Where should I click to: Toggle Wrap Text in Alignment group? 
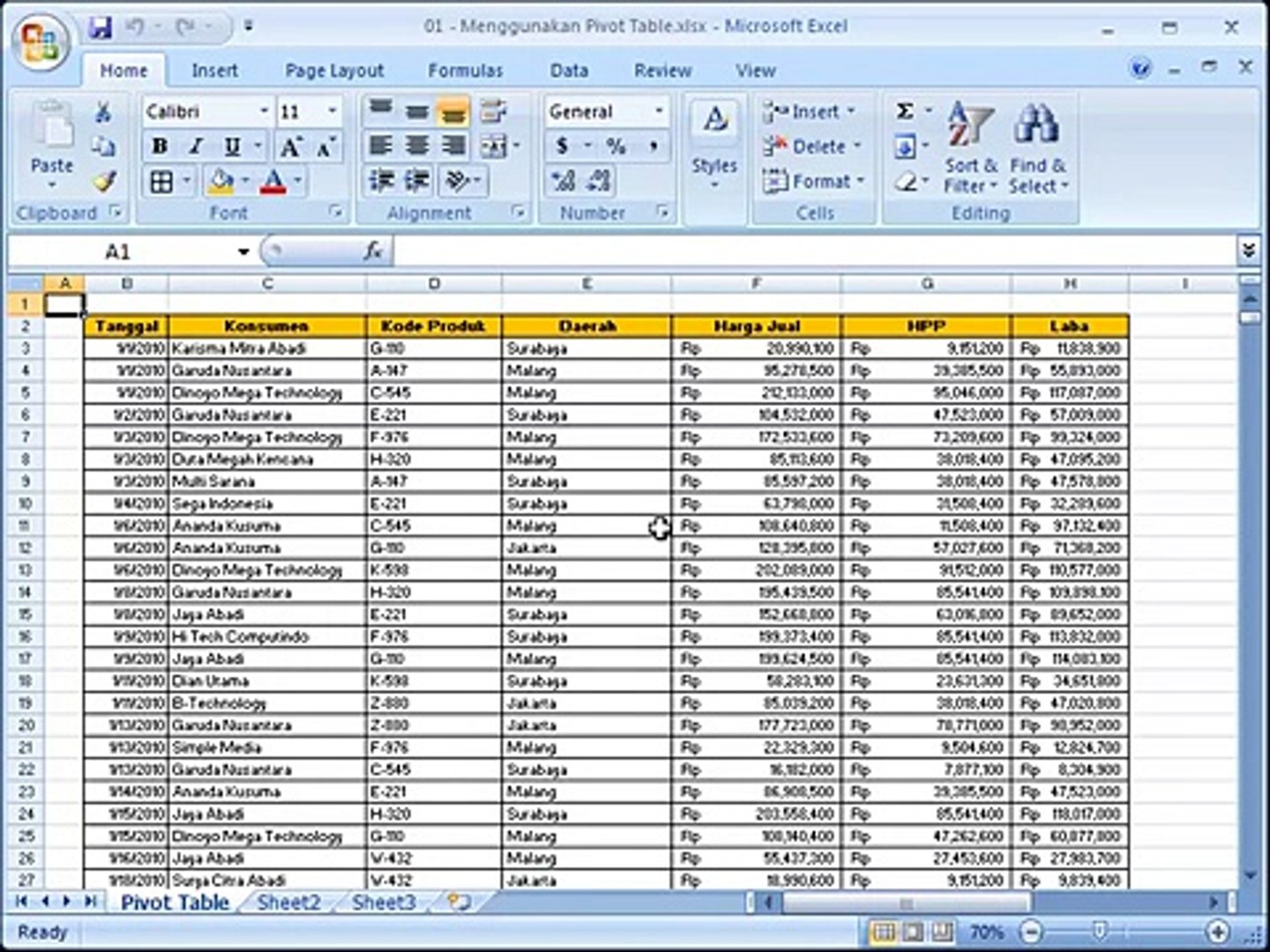[x=494, y=112]
